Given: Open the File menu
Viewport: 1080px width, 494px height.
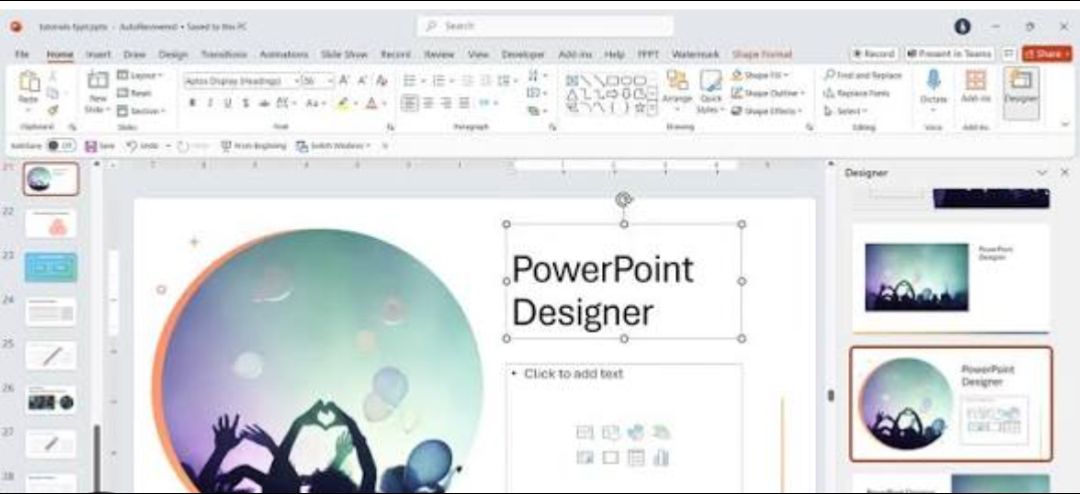Looking at the screenshot, I should click(22, 54).
